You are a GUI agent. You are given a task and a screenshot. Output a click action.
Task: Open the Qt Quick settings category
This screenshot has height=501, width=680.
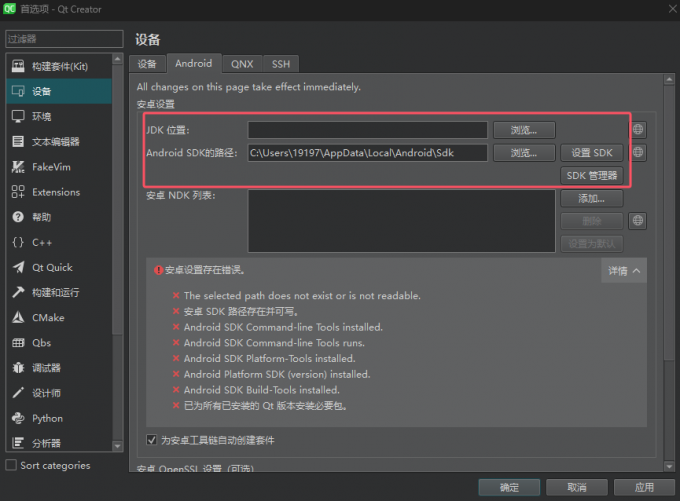[52, 267]
